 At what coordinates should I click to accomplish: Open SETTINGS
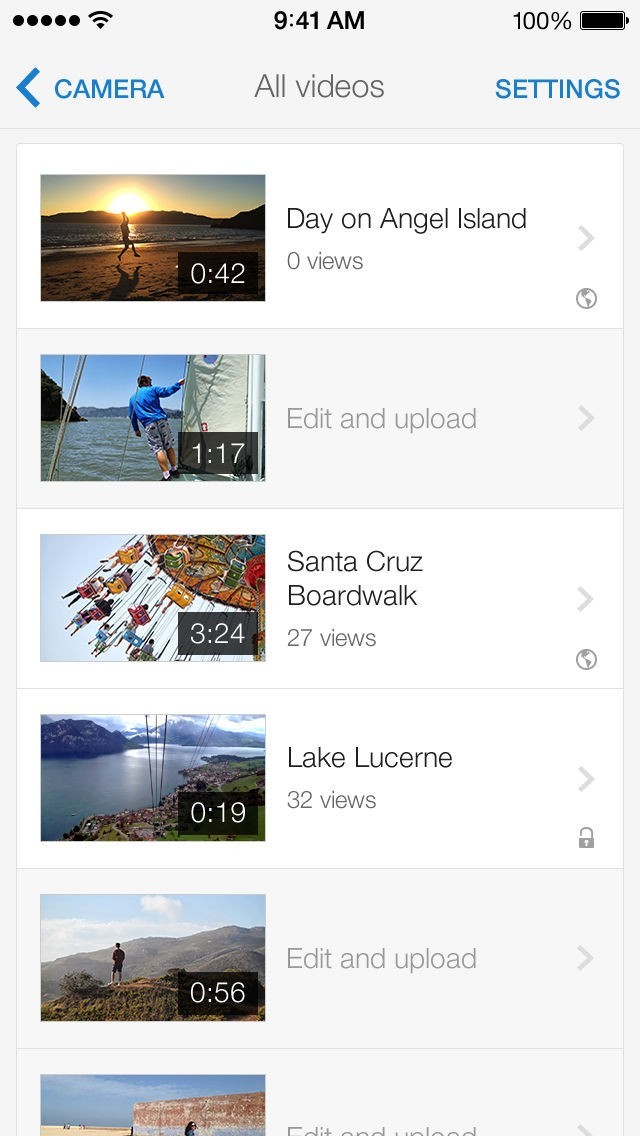coord(557,89)
